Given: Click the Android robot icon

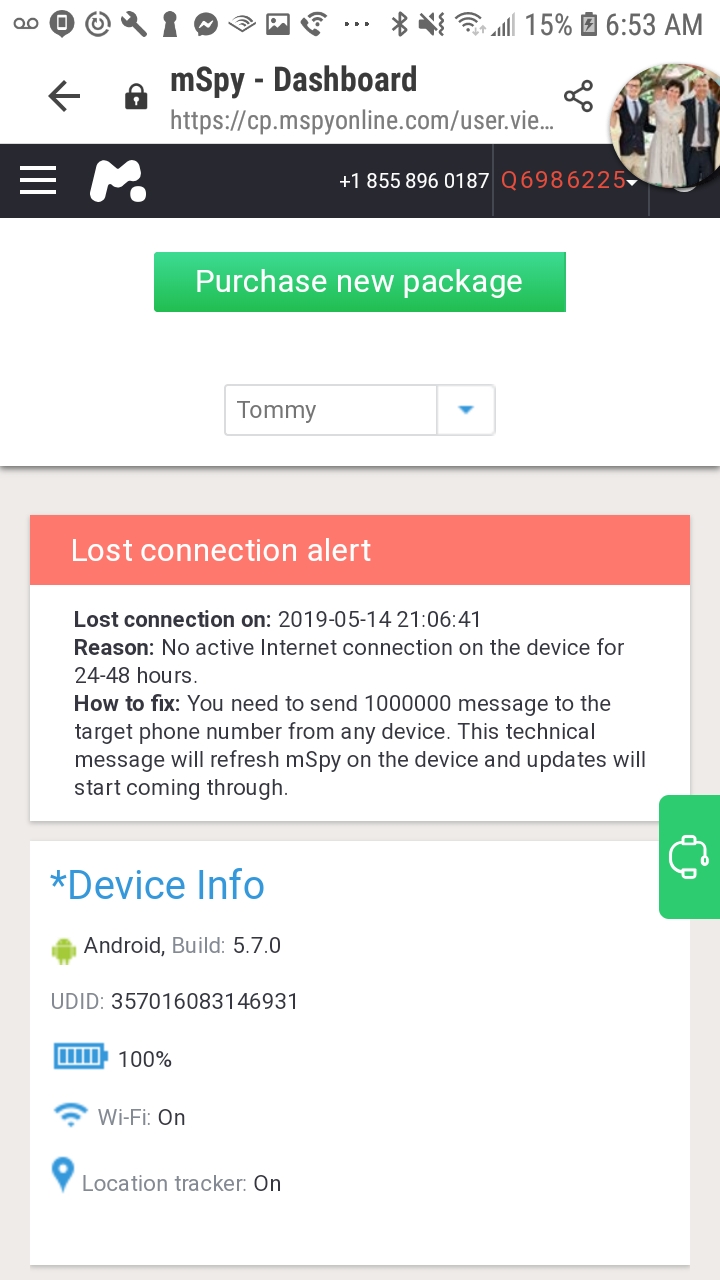Looking at the screenshot, I should pos(64,949).
